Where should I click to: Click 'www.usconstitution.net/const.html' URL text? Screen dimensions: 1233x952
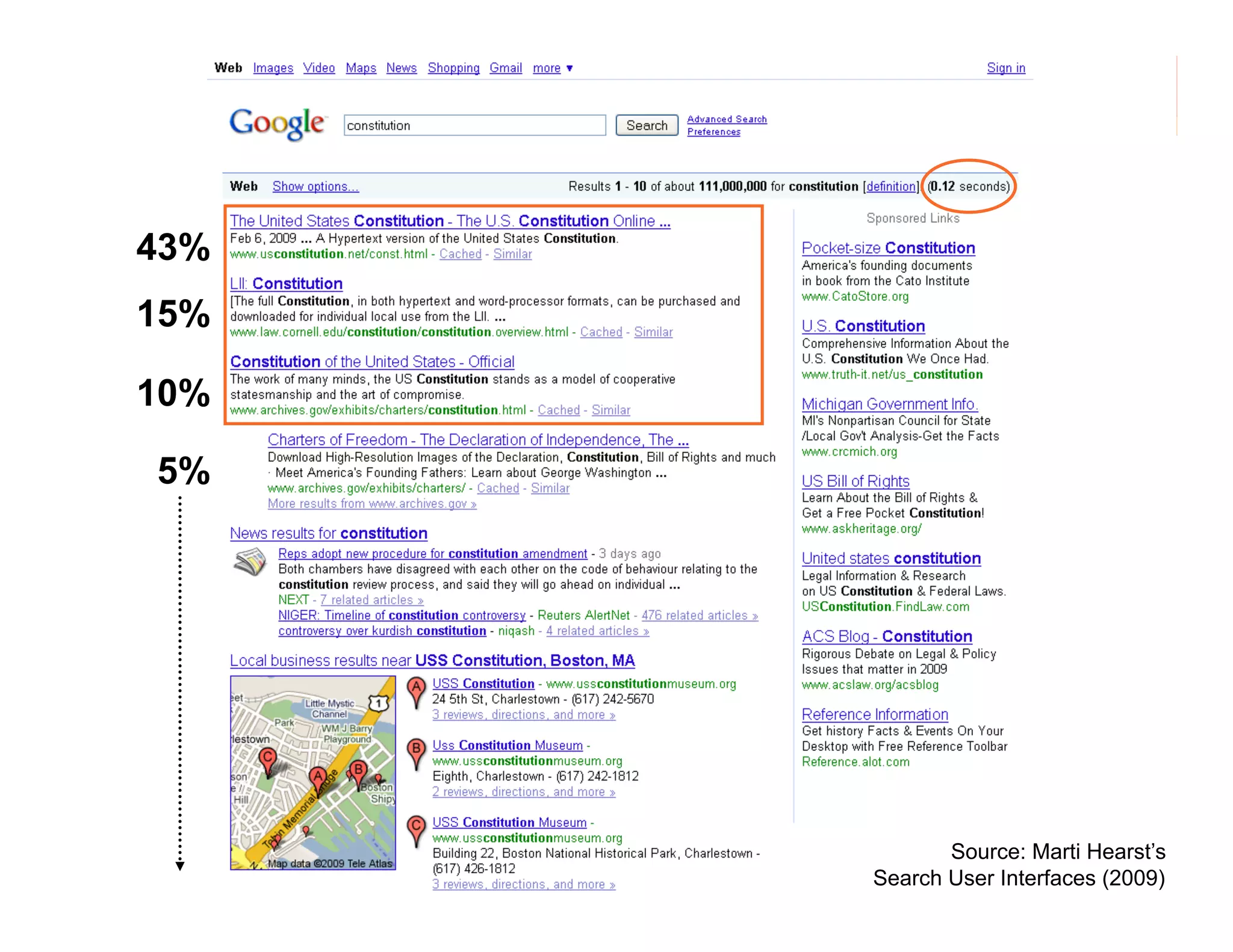pyautogui.click(x=329, y=254)
